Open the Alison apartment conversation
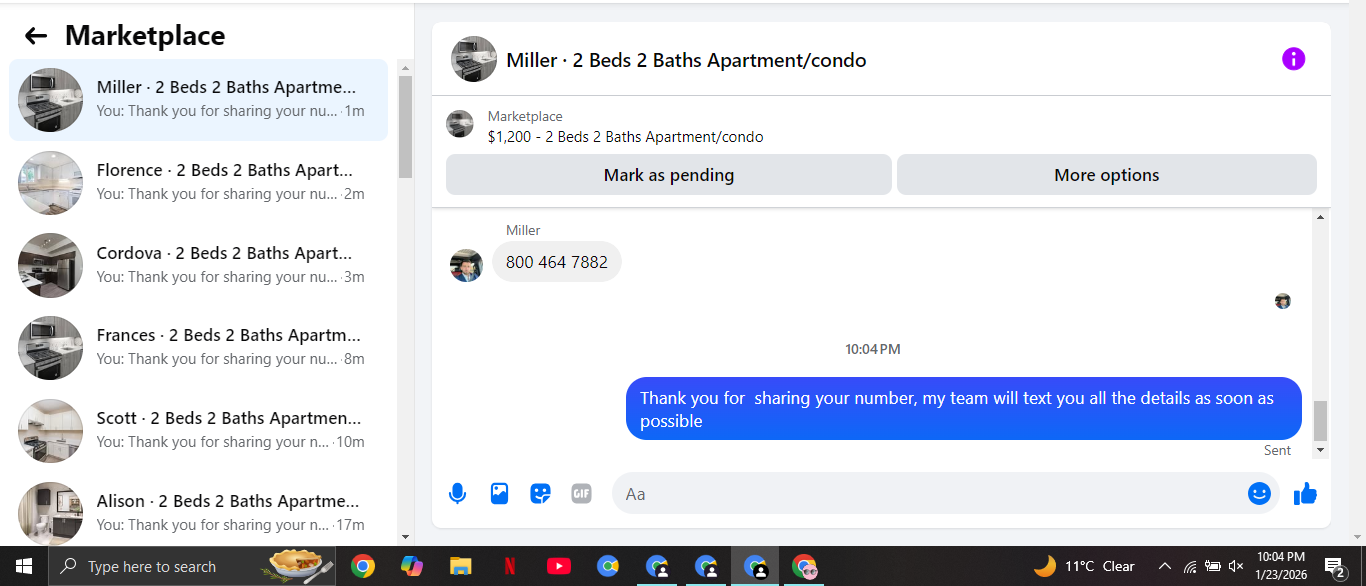The height and width of the screenshot is (586, 1366). click(x=198, y=512)
